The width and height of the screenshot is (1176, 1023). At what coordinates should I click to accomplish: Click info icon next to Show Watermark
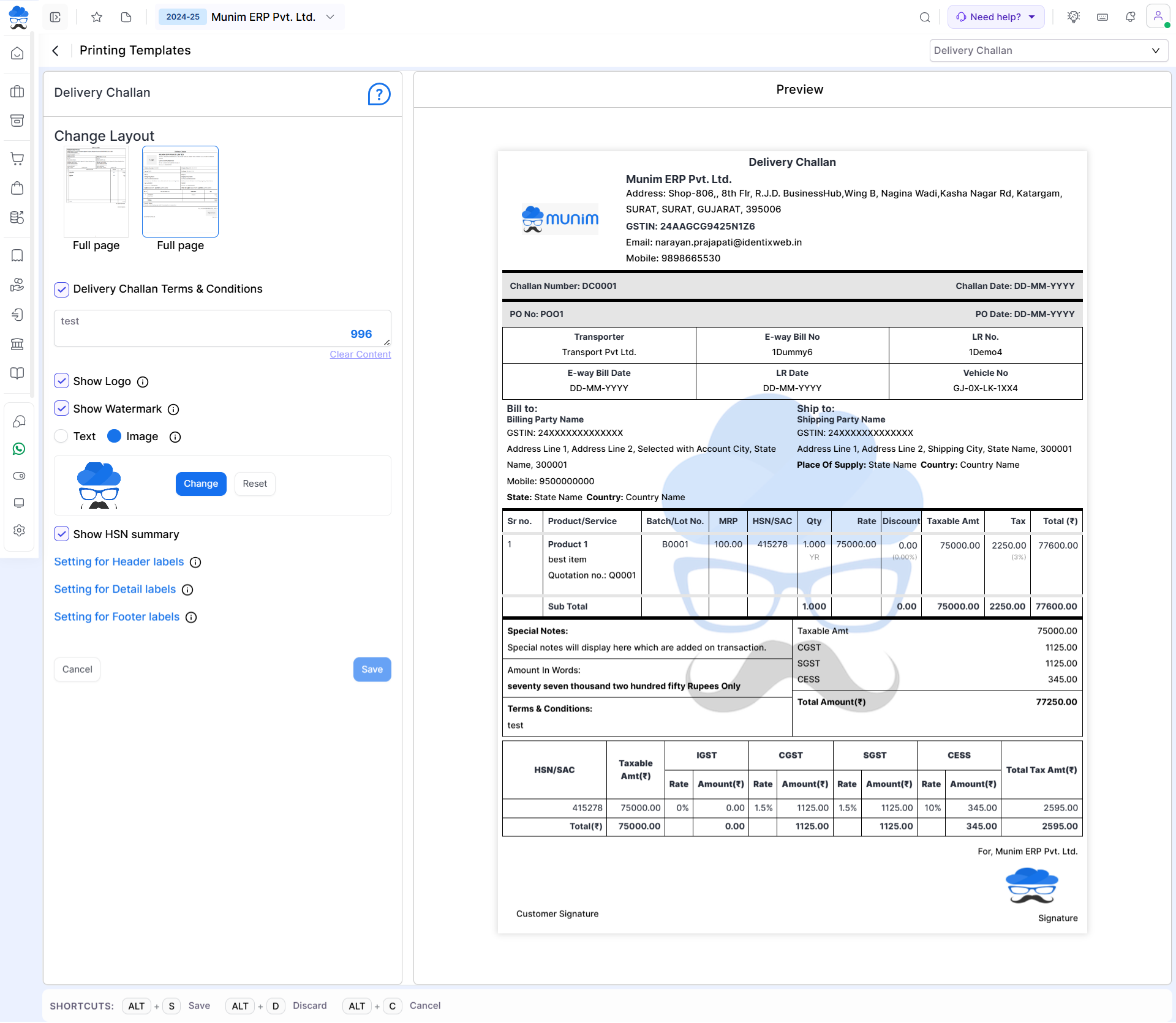click(173, 410)
